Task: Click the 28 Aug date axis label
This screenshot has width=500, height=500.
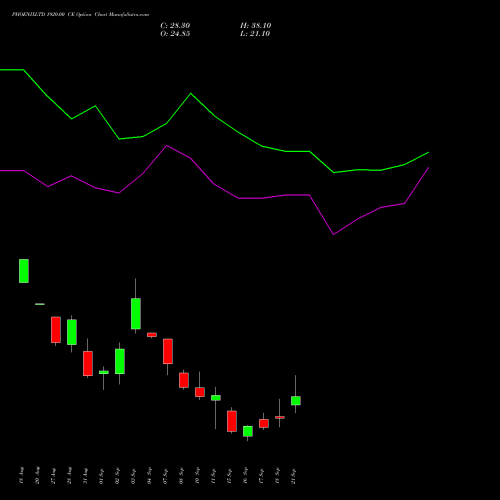Action: click(x=69, y=475)
